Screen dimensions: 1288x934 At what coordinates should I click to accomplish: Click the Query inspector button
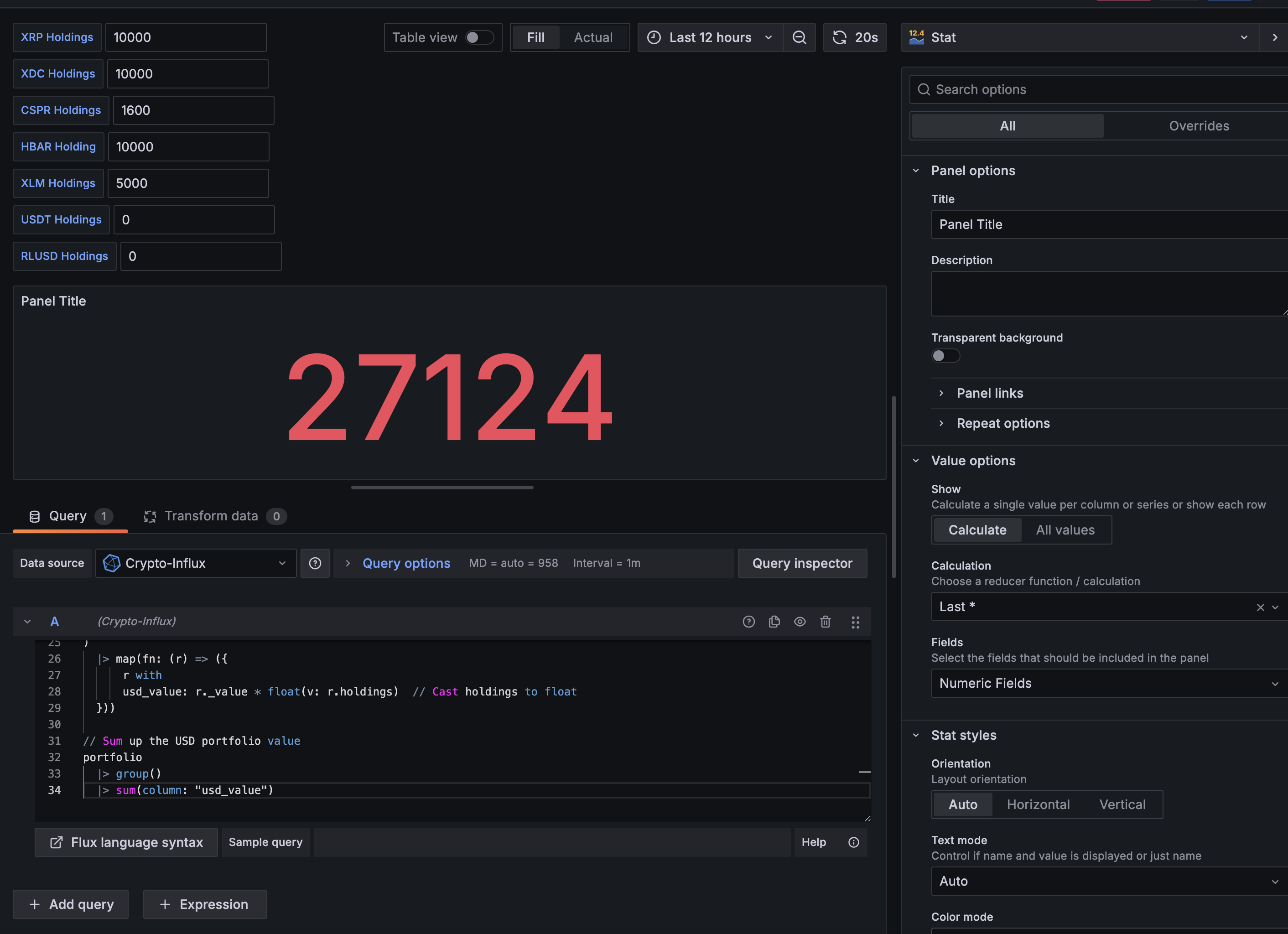802,563
